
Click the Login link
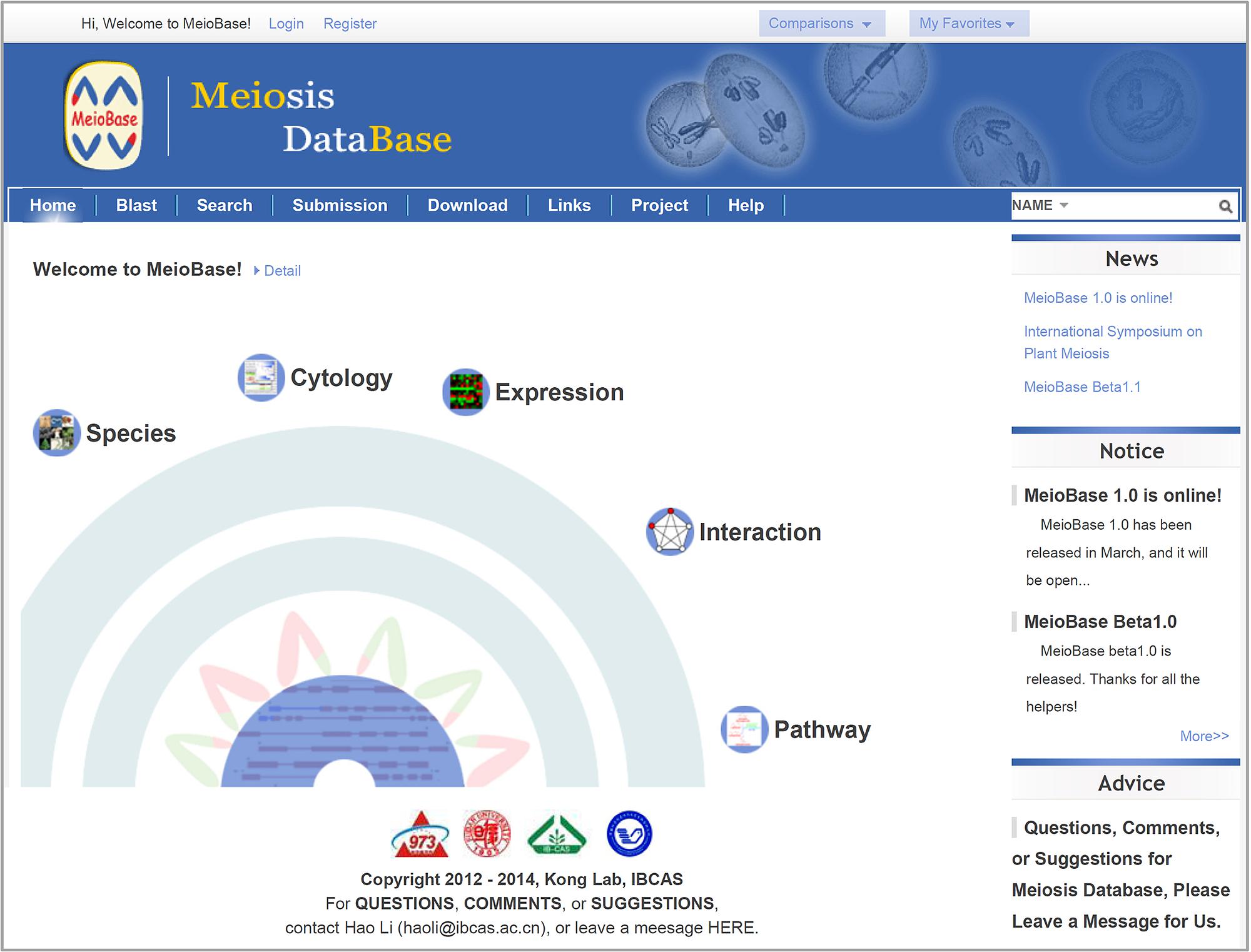(x=286, y=24)
